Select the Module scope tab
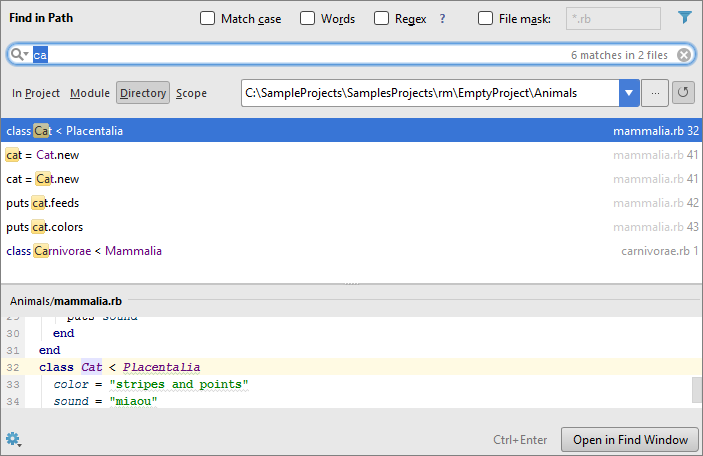Screen dimensions: 703x456 (90, 93)
